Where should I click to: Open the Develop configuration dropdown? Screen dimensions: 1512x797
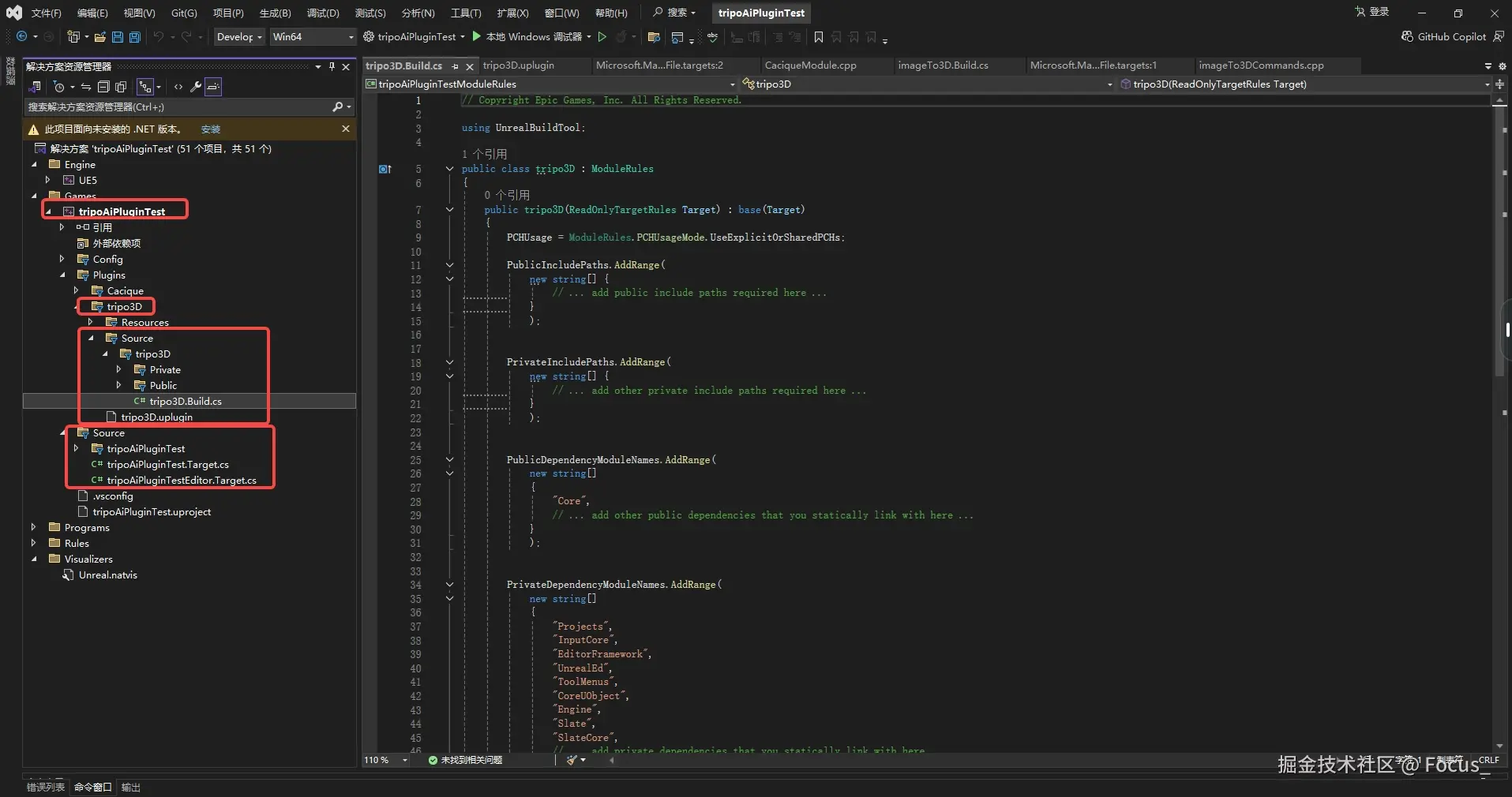coord(239,37)
